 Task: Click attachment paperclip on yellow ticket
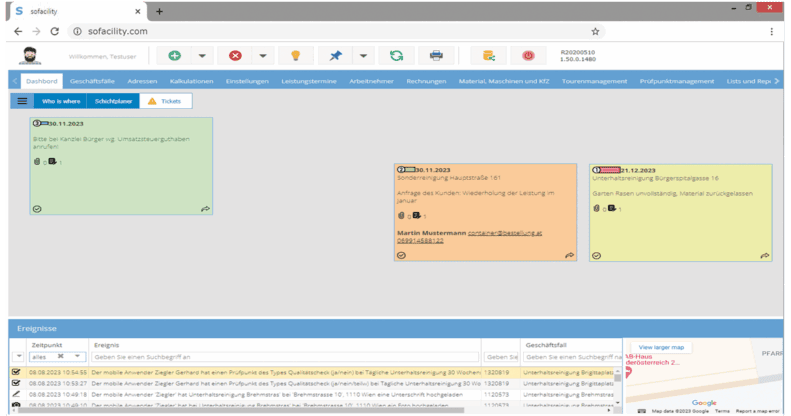[x=596, y=208]
